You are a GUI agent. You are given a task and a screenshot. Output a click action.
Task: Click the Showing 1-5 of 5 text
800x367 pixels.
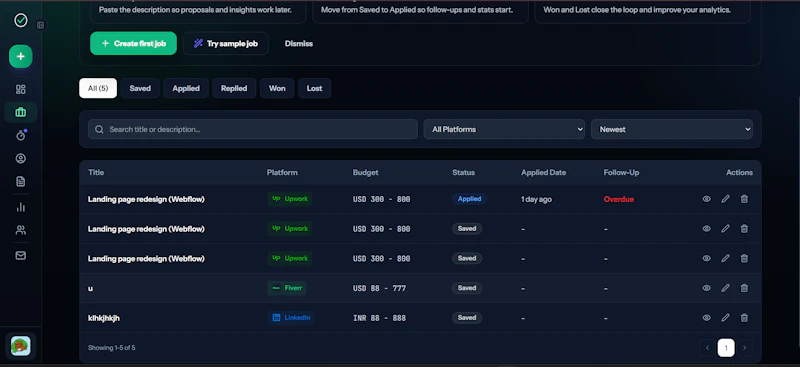click(111, 348)
